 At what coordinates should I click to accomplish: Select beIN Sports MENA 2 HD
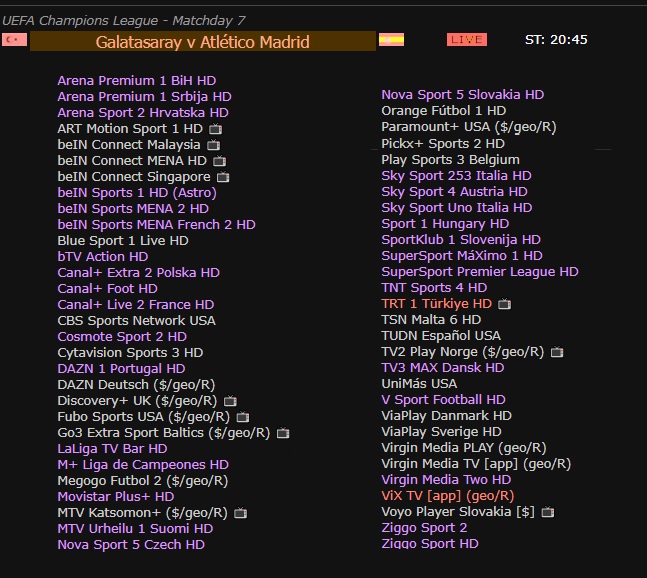tap(133, 209)
